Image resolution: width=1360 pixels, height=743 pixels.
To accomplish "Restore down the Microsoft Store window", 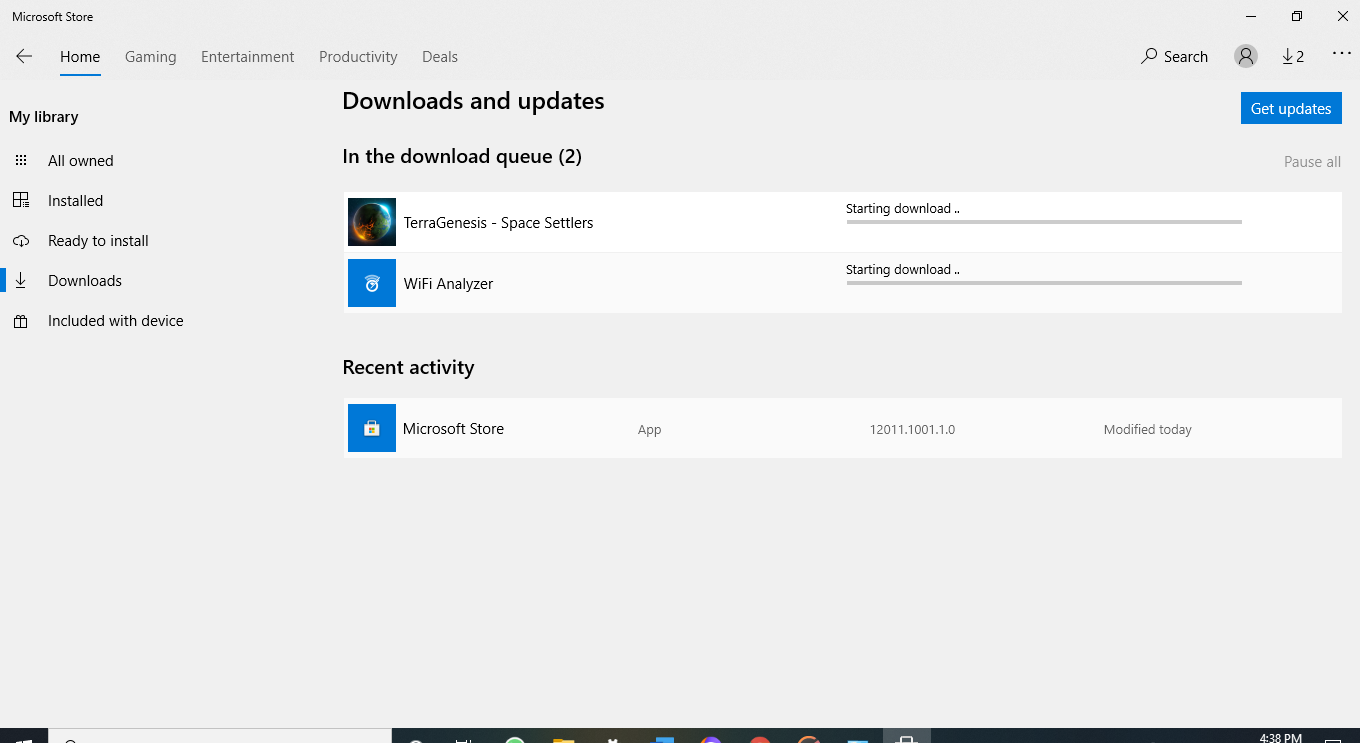I will (1297, 16).
